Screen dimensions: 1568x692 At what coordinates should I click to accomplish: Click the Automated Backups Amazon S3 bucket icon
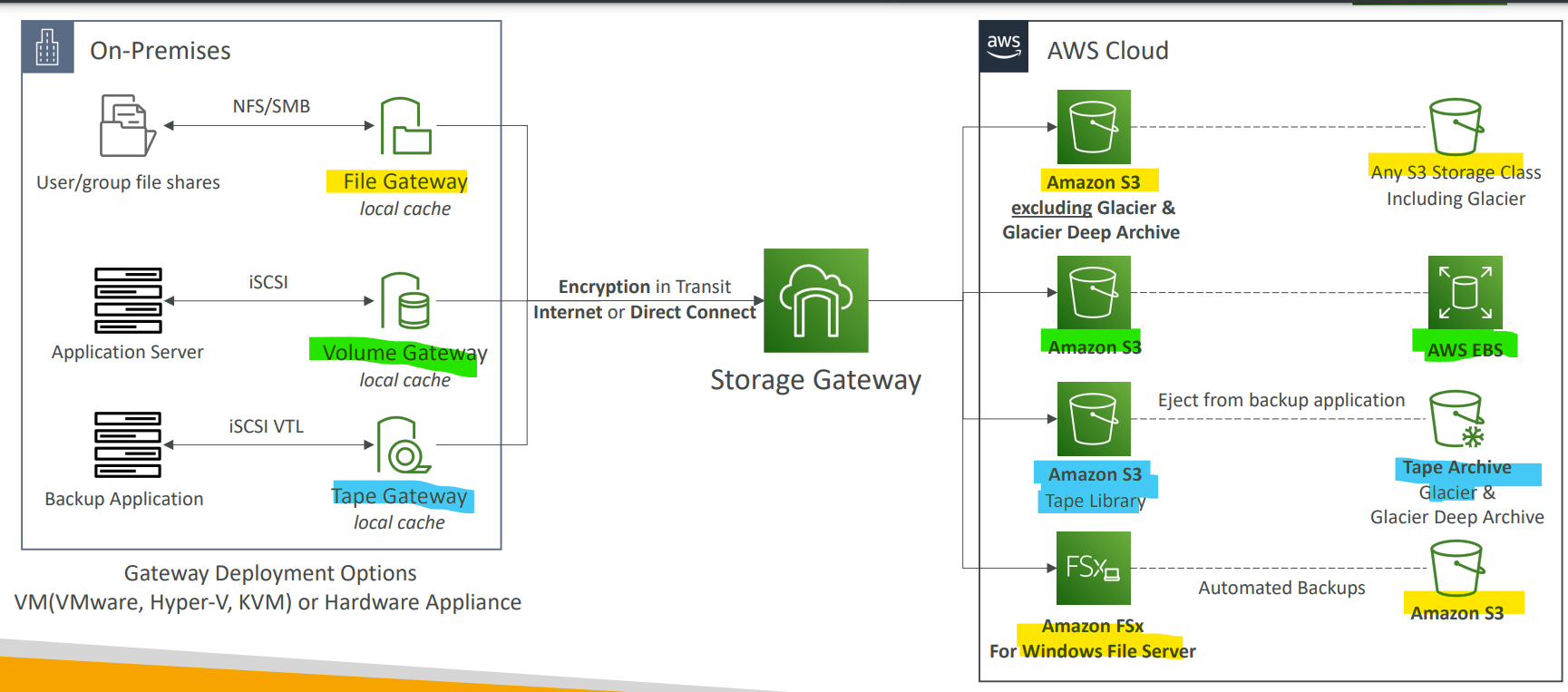(x=1457, y=568)
